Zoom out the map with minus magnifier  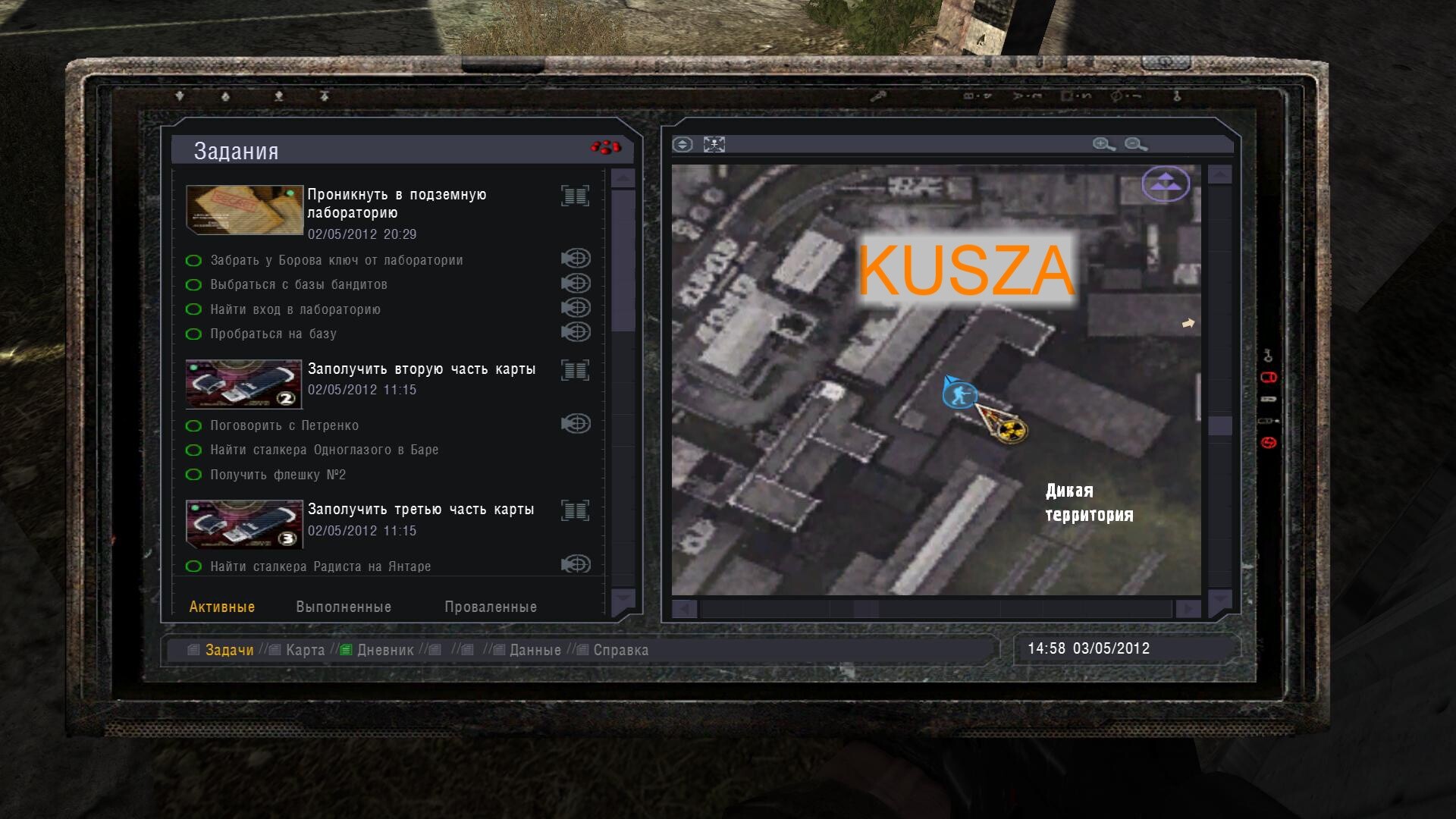pos(1135,144)
